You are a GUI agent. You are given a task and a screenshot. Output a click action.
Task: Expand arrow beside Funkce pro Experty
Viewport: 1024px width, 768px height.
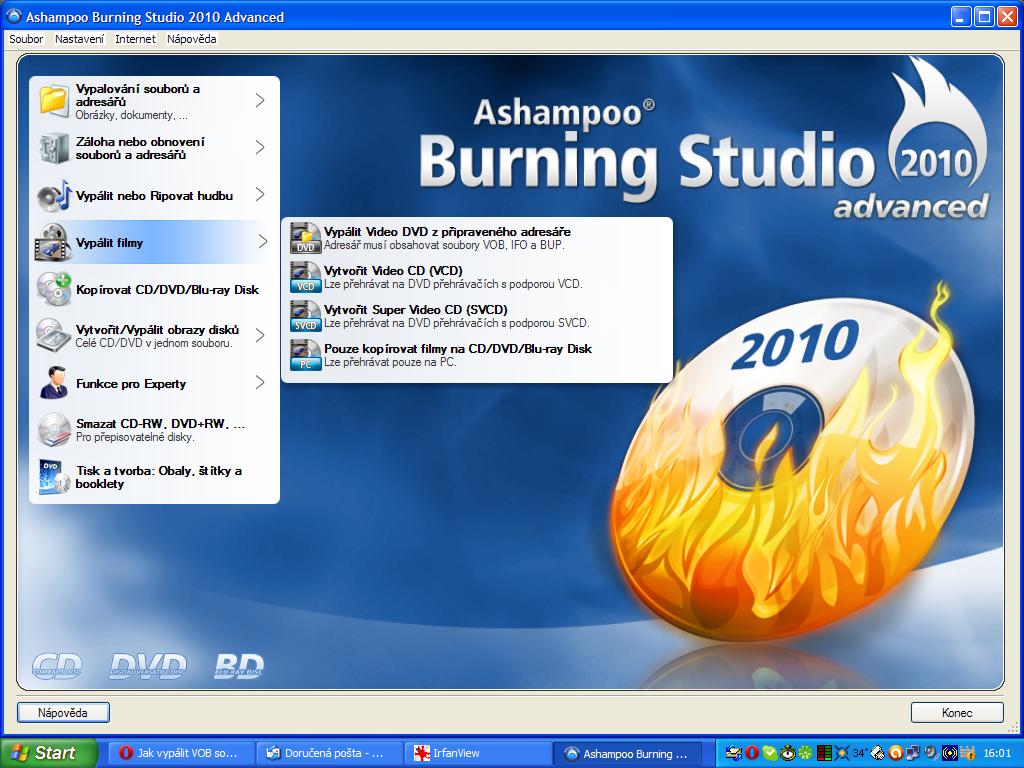(x=260, y=383)
